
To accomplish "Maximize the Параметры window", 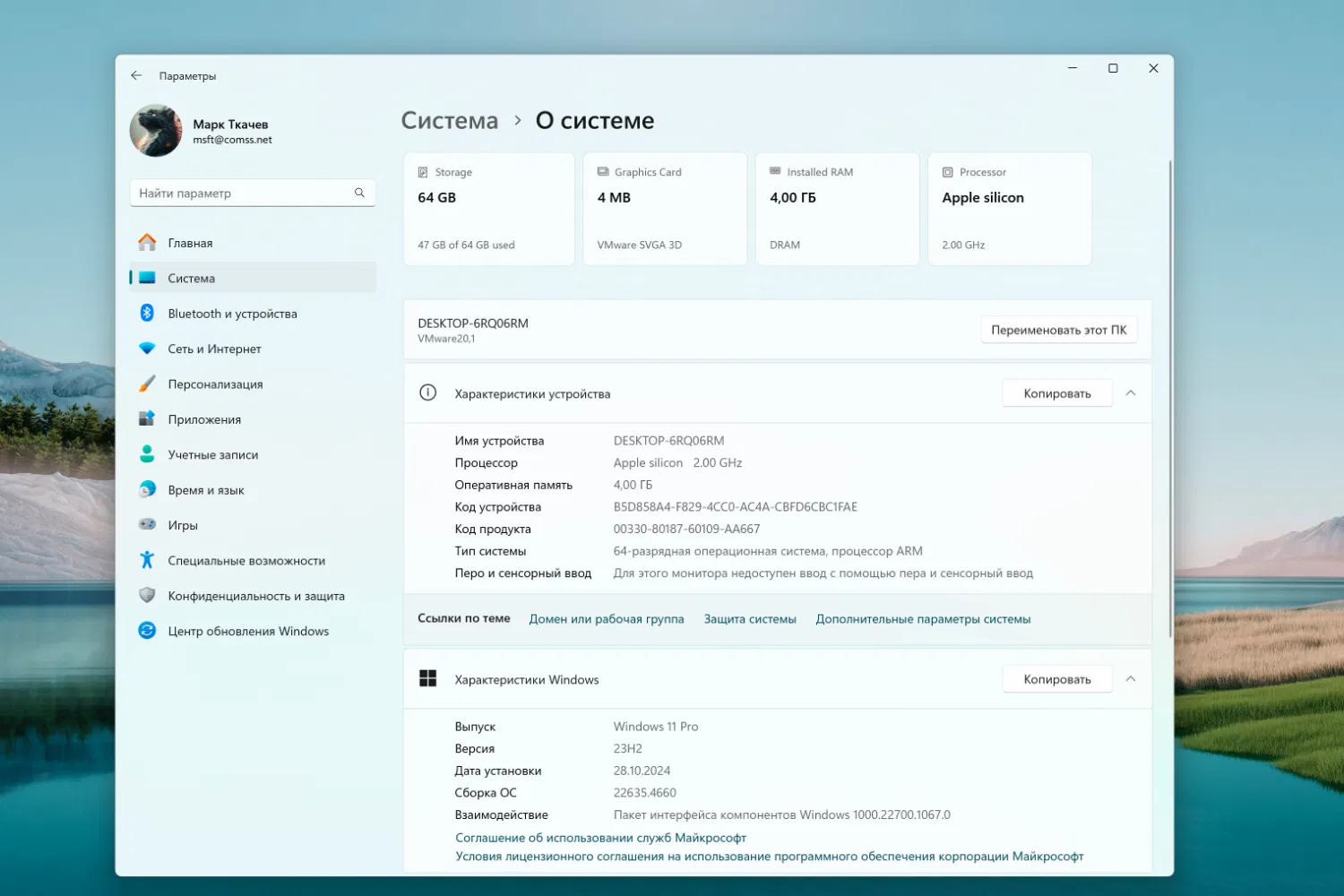I will click(x=1113, y=68).
